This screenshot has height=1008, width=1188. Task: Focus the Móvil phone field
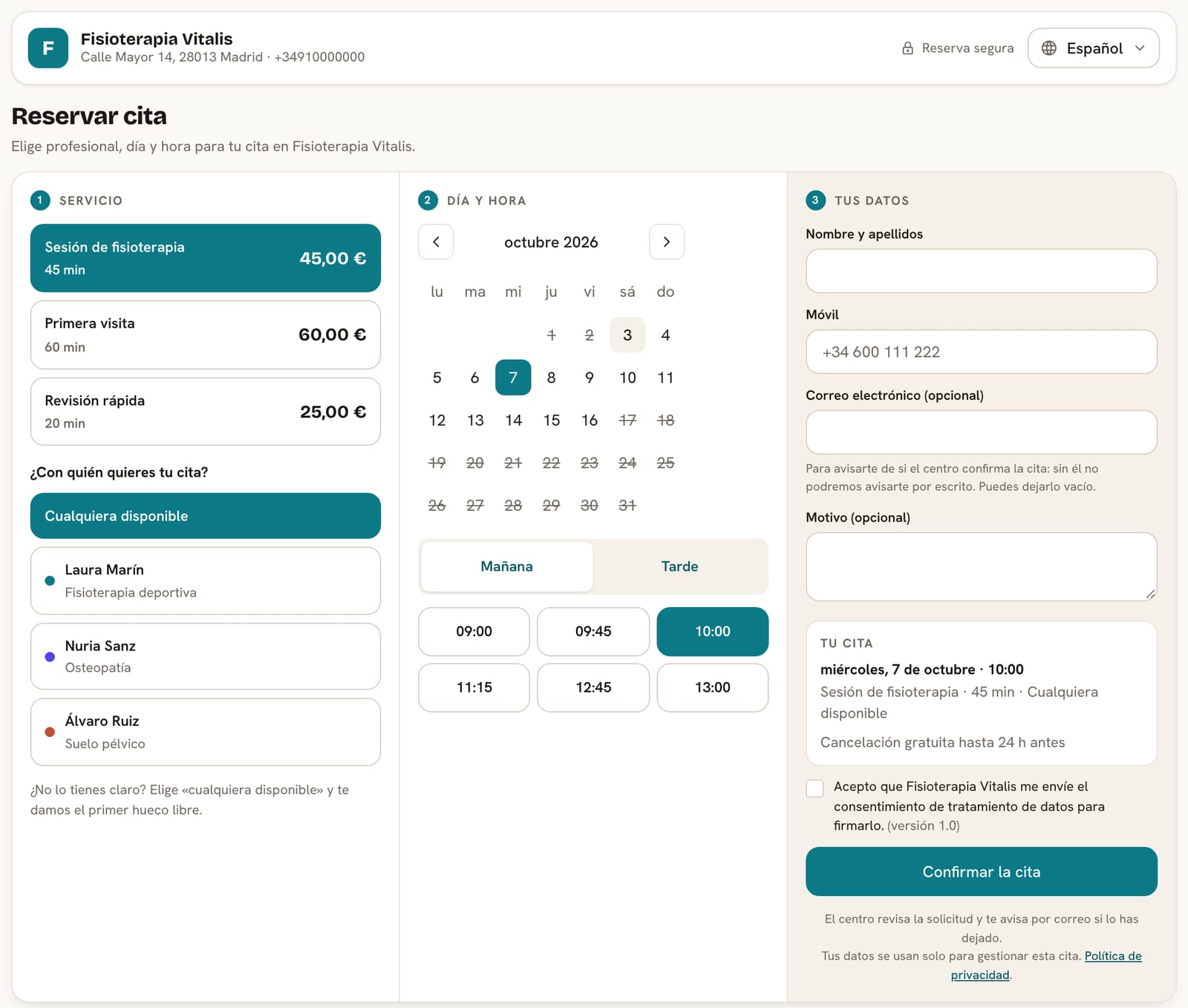(981, 352)
